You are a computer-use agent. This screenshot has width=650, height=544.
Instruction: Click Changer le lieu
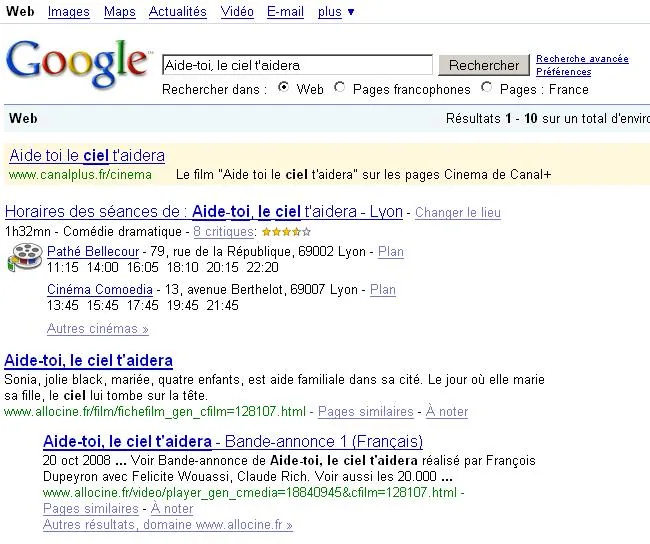(x=458, y=213)
